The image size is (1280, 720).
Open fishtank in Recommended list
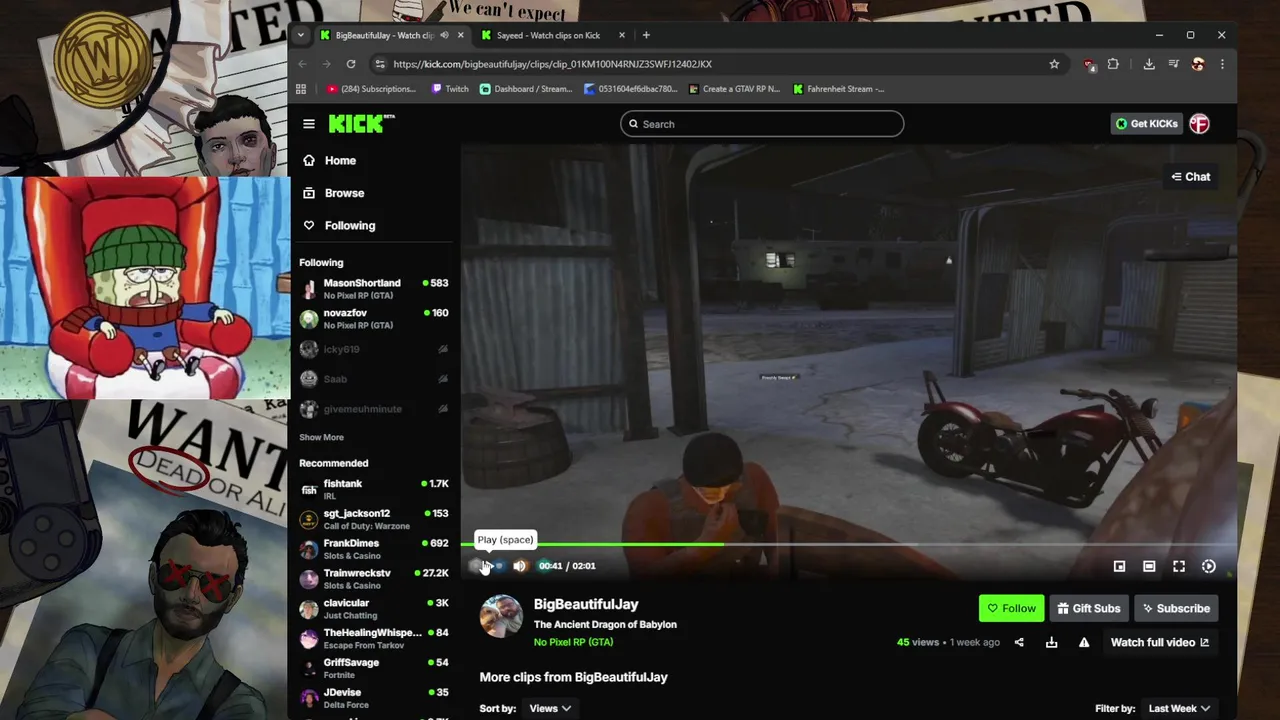click(x=374, y=489)
